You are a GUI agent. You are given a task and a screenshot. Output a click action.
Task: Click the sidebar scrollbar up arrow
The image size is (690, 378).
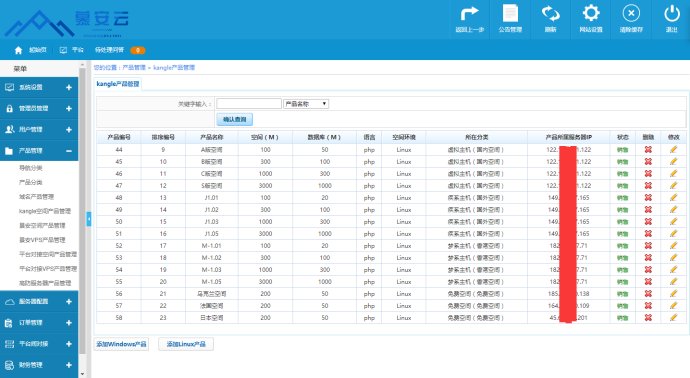(x=82, y=64)
